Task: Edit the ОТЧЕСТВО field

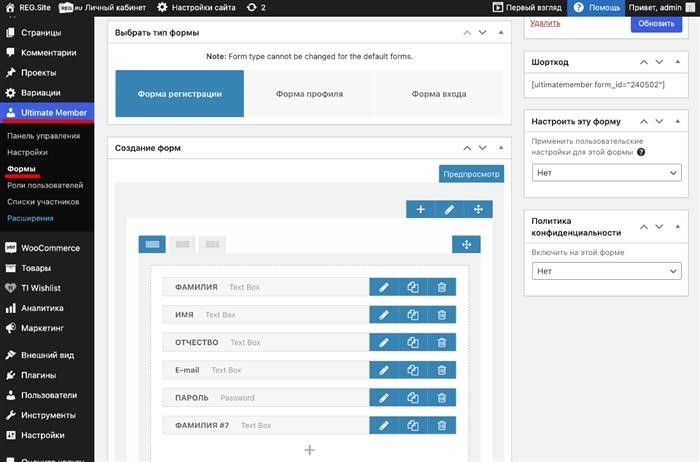Action: [x=383, y=342]
